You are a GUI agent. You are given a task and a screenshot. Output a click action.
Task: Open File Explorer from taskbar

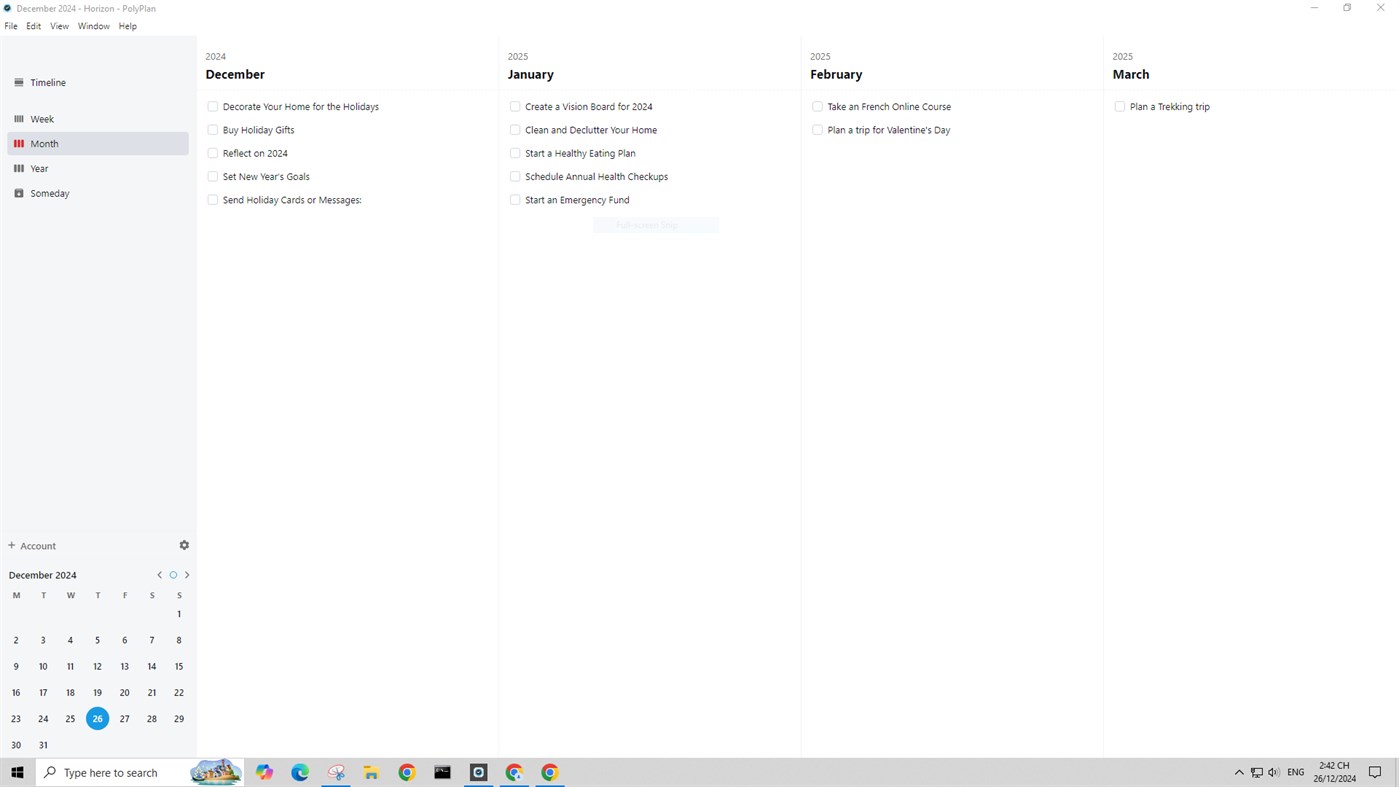[371, 772]
